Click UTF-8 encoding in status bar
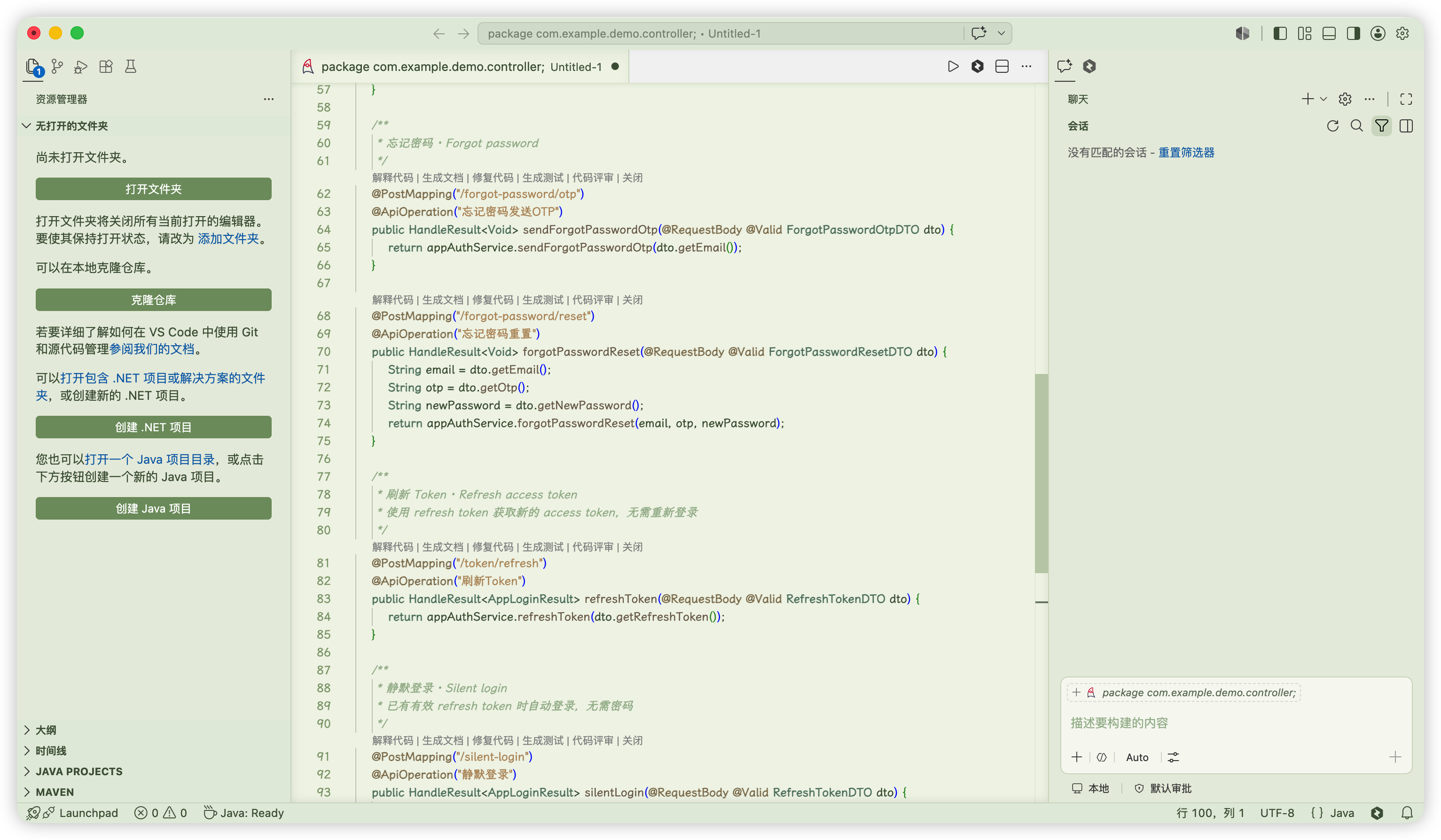This screenshot has width=1441, height=840. (x=1277, y=813)
